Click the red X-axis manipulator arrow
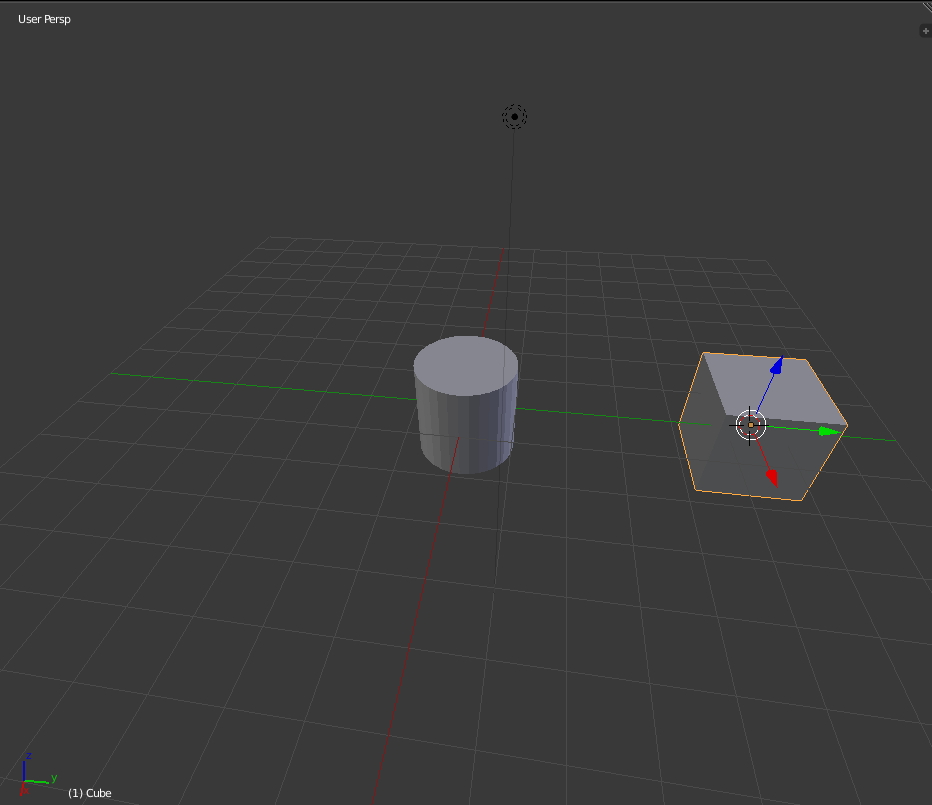Screen dimensions: 932x805 [772, 477]
